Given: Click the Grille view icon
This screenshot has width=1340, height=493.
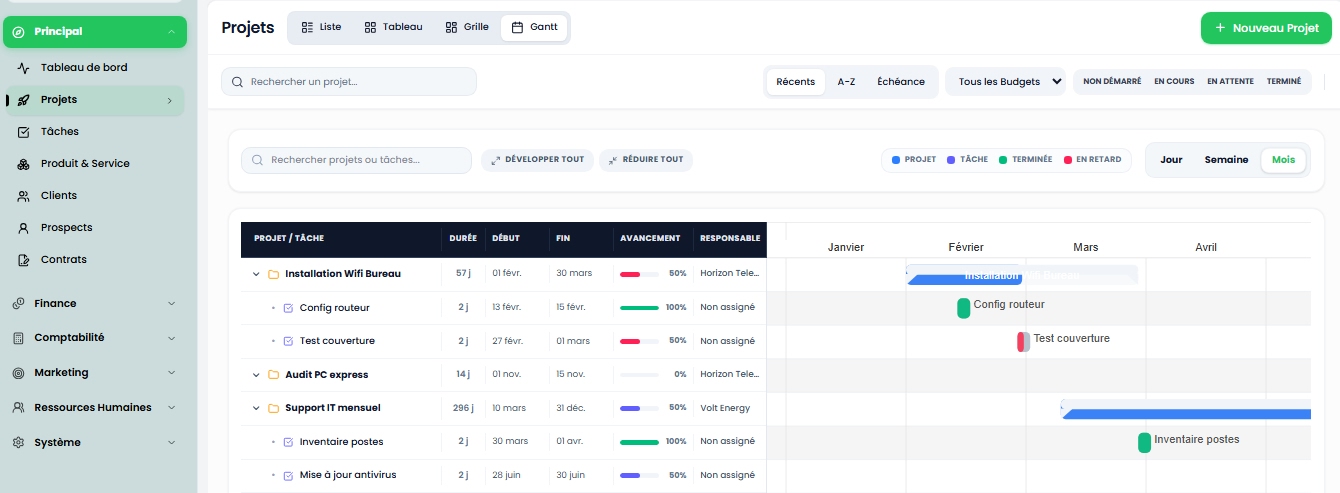Looking at the screenshot, I should coord(451,27).
